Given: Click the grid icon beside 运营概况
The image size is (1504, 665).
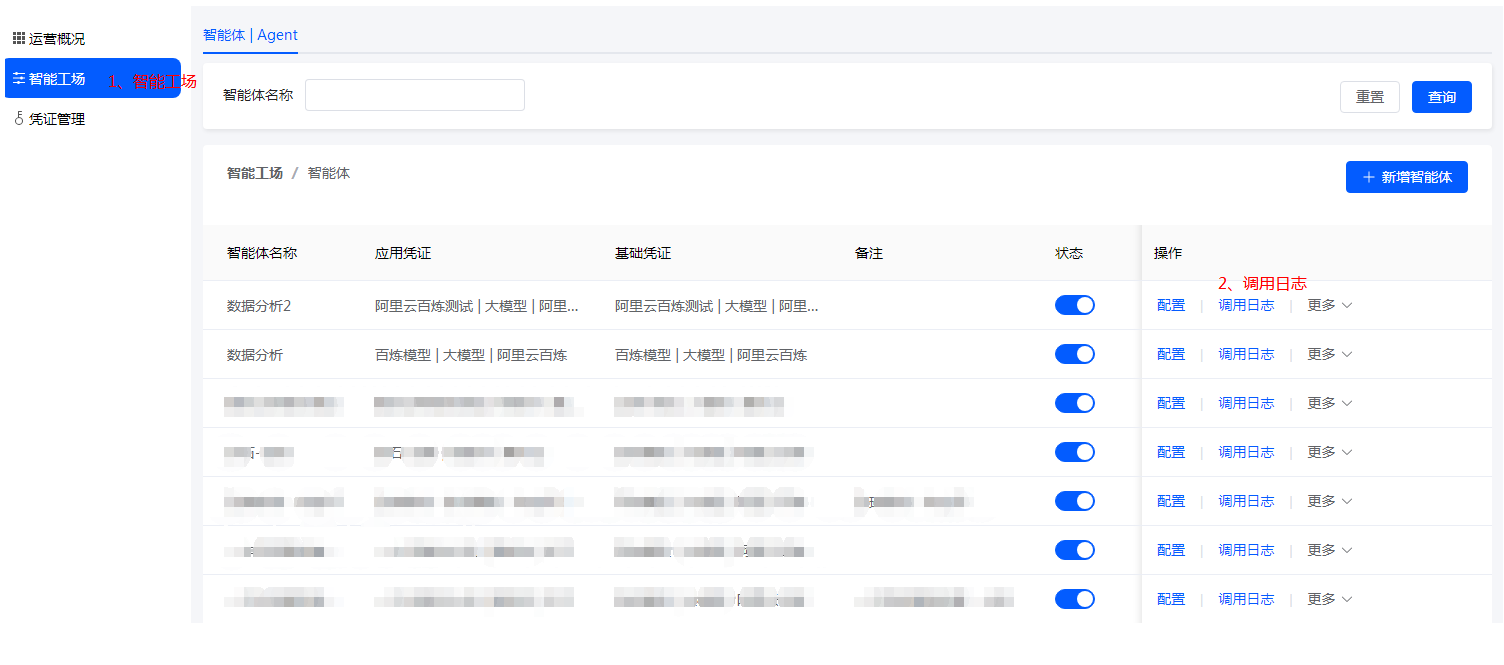Looking at the screenshot, I should 18,39.
